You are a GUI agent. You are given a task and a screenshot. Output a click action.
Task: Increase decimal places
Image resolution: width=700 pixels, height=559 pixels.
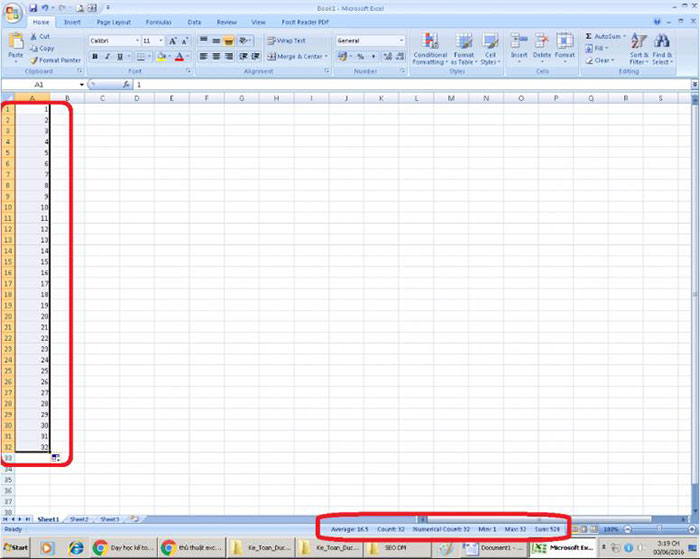pos(388,56)
